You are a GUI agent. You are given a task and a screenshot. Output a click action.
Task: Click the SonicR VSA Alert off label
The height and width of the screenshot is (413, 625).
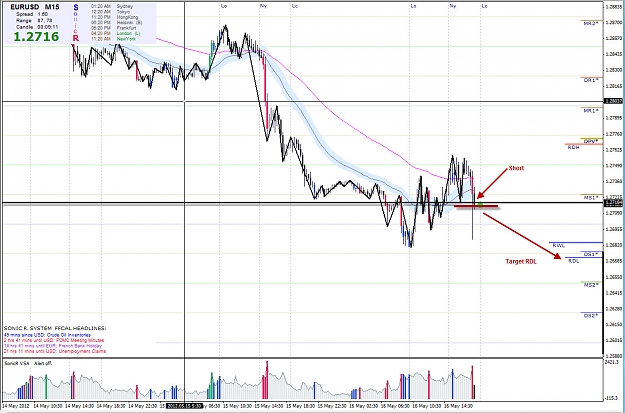pyautogui.click(x=28, y=363)
